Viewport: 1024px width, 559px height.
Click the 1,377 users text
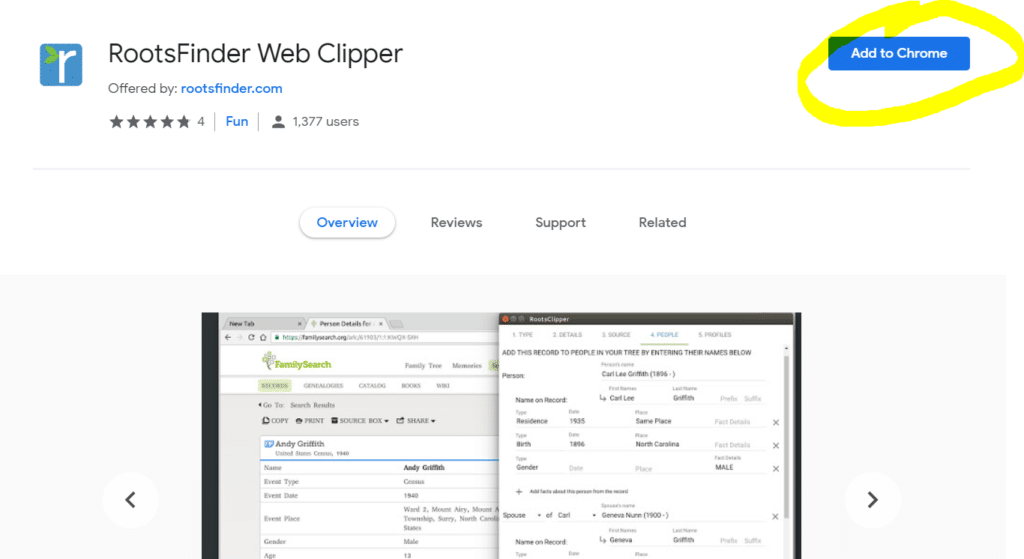[326, 121]
